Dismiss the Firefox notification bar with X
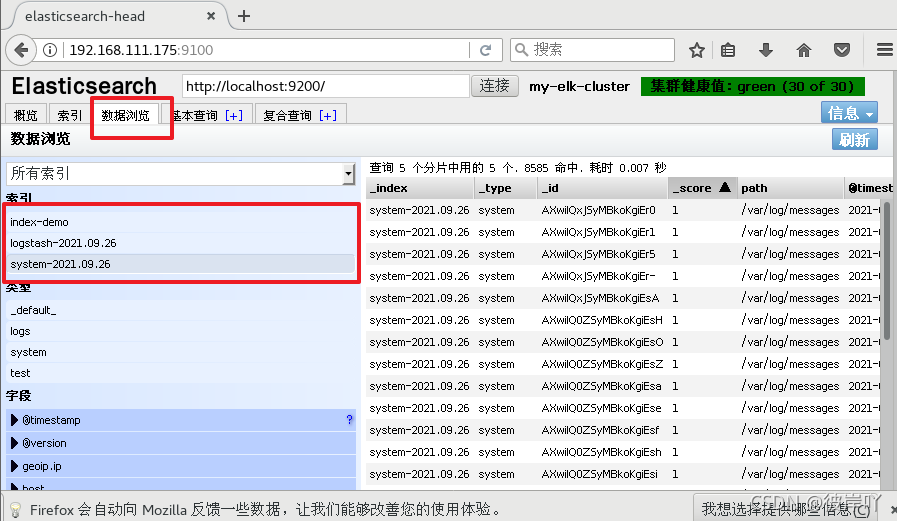Screen dimensions: 897x521 click(x=893, y=509)
